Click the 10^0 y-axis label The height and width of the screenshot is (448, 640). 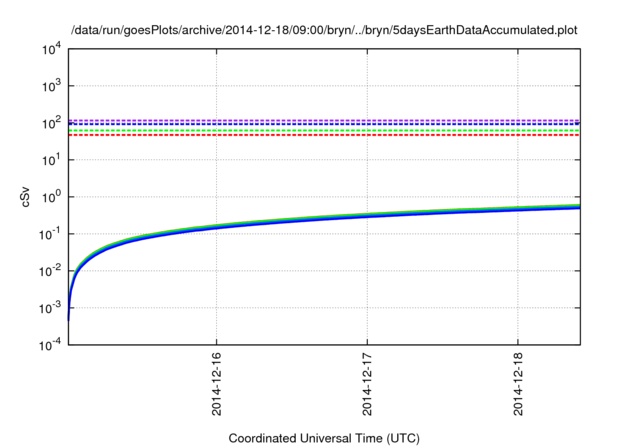coord(51,197)
